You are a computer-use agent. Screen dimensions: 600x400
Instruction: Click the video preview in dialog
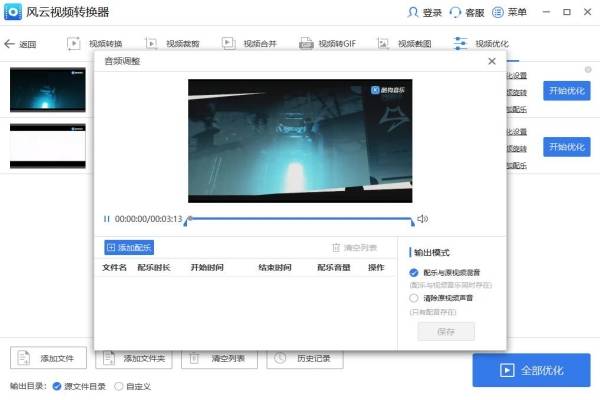coord(300,141)
